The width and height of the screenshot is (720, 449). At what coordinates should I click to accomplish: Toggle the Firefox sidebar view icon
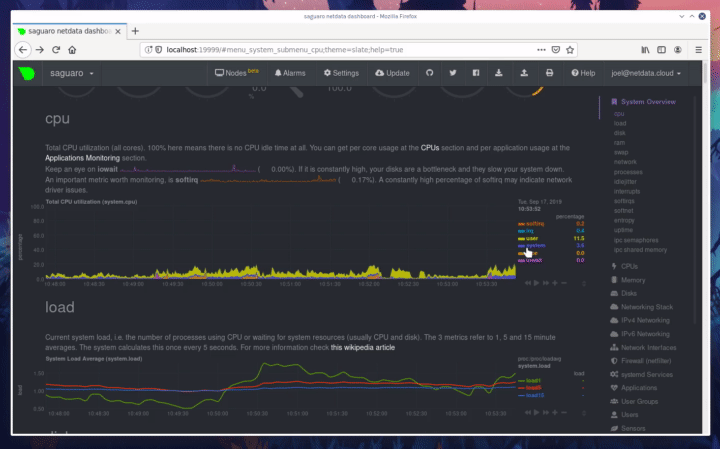pyautogui.click(x=661, y=50)
